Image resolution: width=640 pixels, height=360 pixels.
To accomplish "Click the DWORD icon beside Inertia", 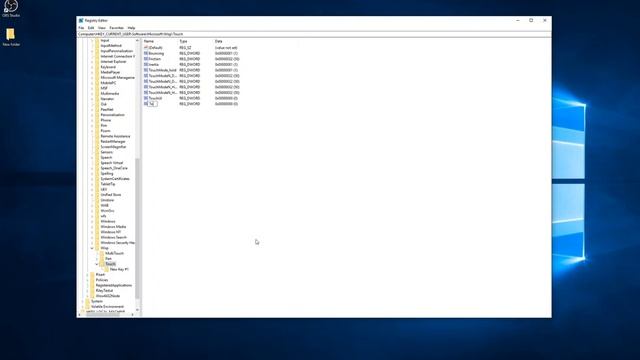I will click(146, 64).
